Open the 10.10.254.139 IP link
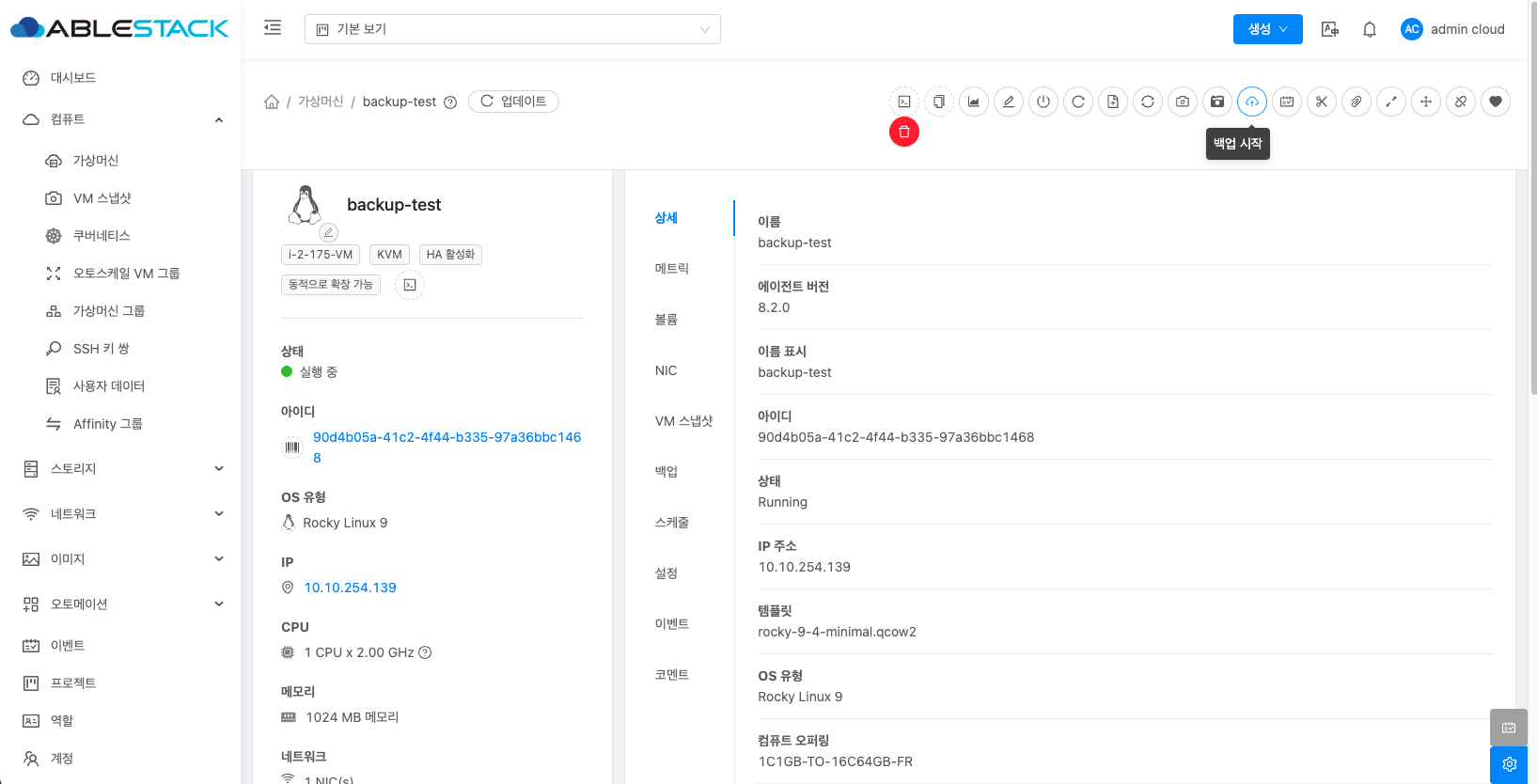Image resolution: width=1537 pixels, height=784 pixels. click(350, 588)
